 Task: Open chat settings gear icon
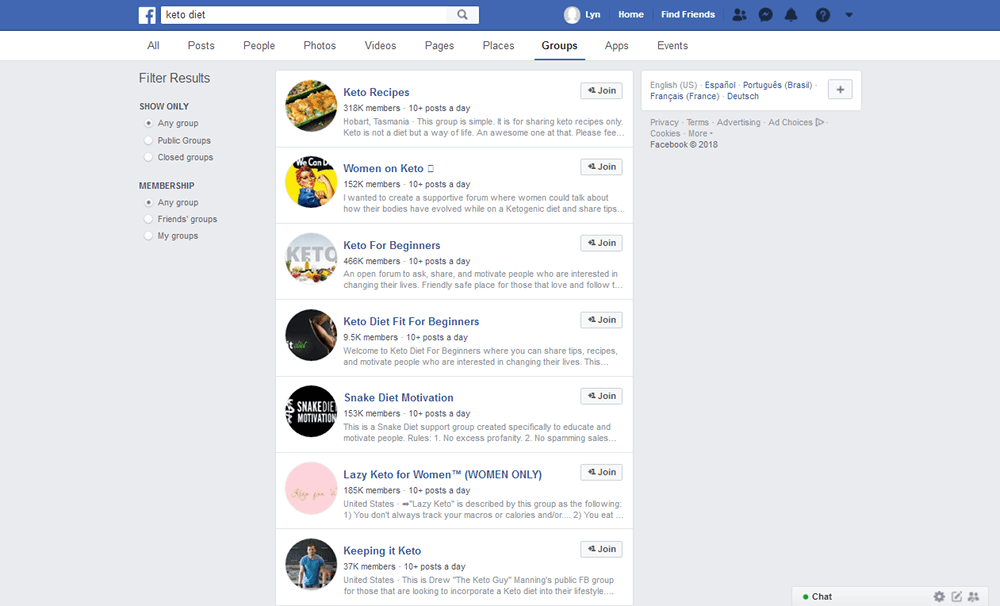pos(939,596)
